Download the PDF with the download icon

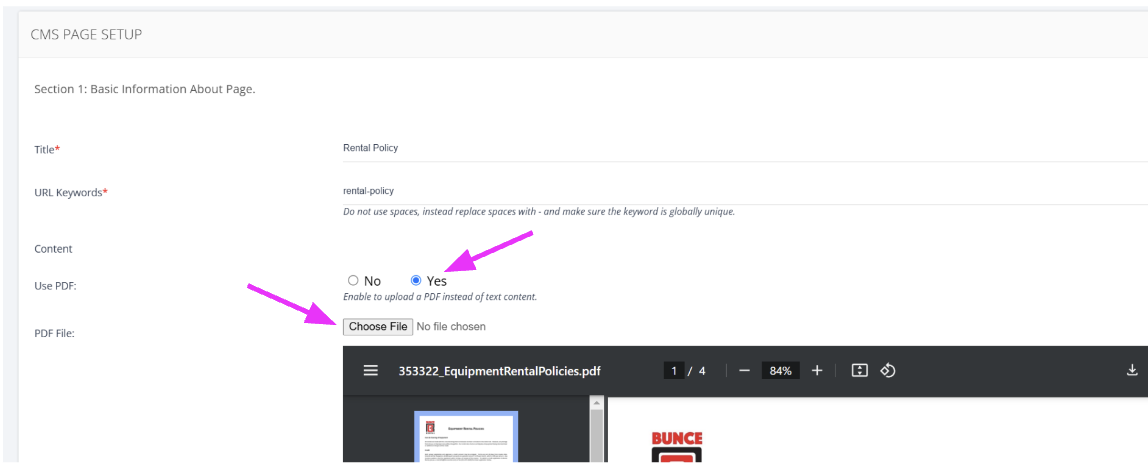pos(1132,371)
